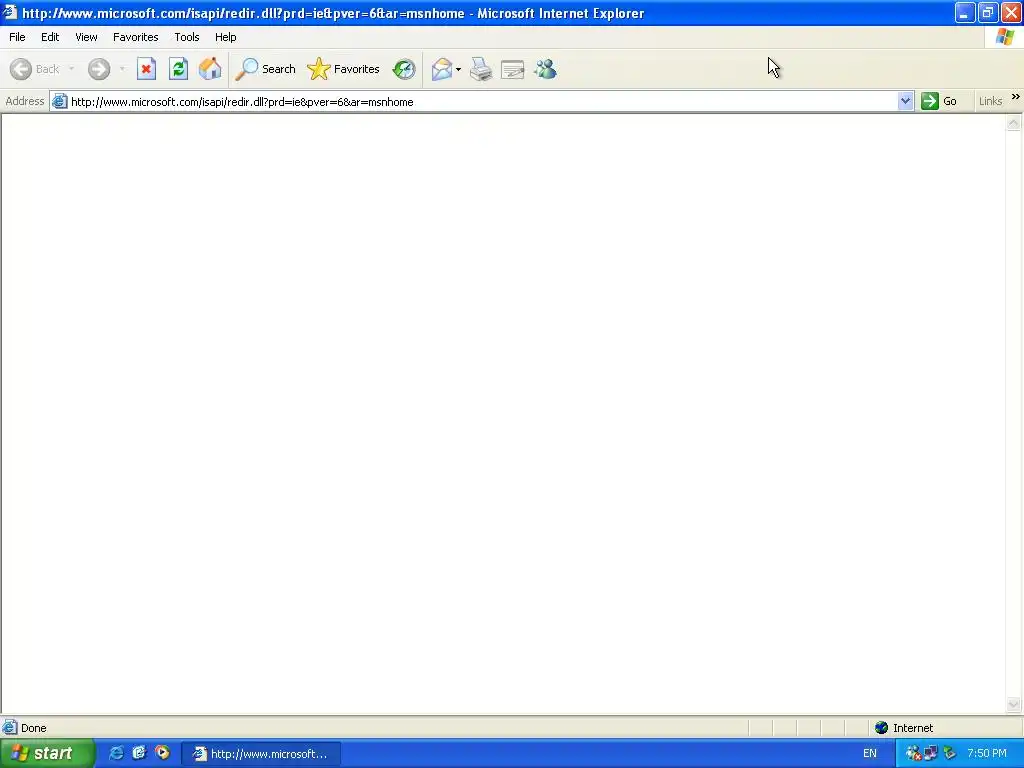The width and height of the screenshot is (1024, 768).
Task: Open the Search pane in toolbar
Action: pos(266,69)
